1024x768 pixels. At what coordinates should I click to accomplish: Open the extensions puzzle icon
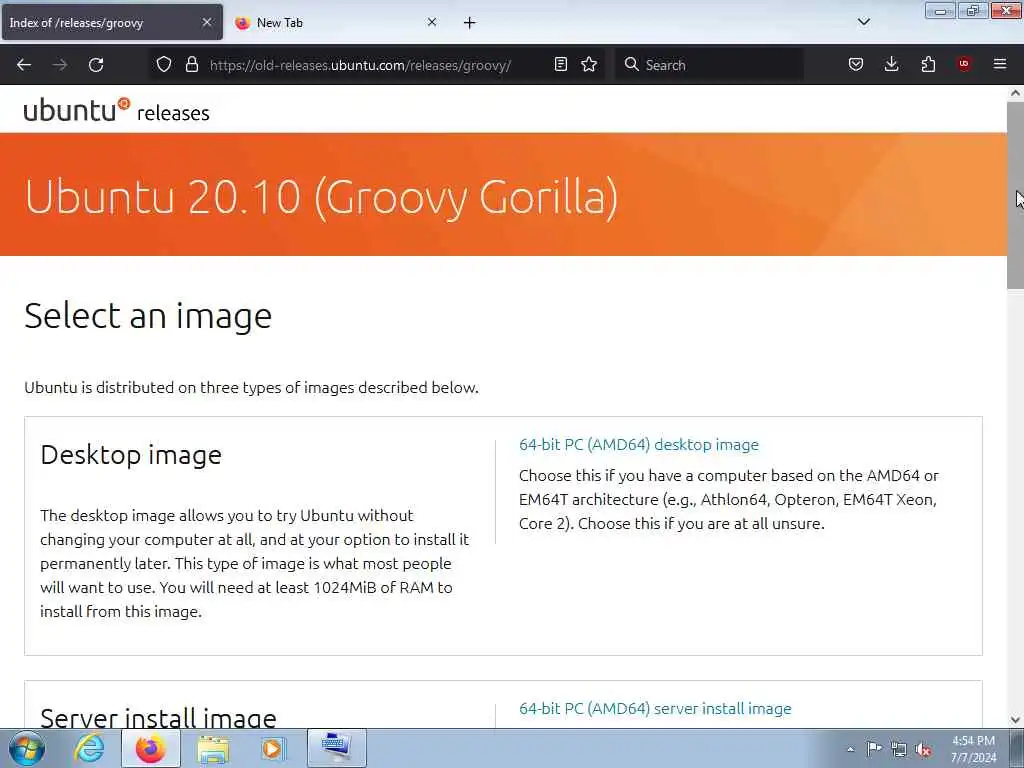click(x=928, y=64)
